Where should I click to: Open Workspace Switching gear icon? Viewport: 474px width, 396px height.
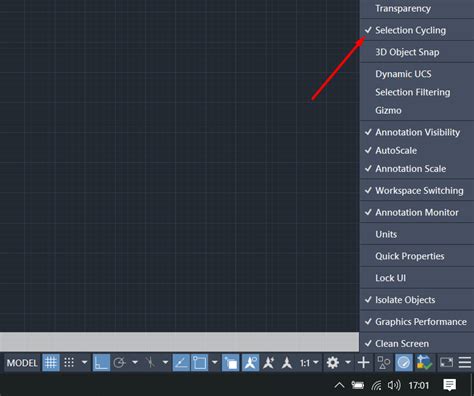tap(332, 362)
